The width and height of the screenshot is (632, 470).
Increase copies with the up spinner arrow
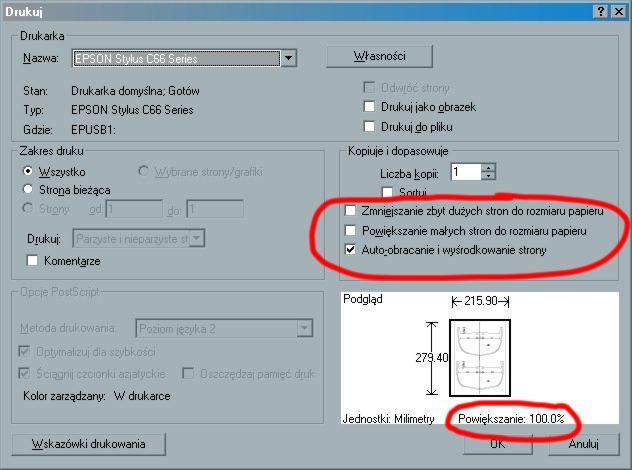coord(488,168)
